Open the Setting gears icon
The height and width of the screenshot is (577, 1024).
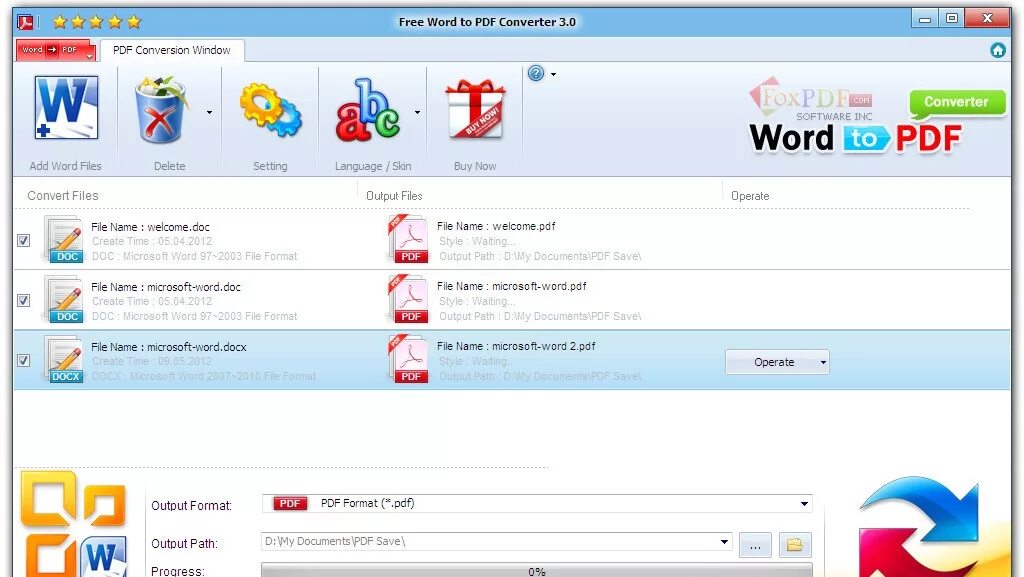[x=270, y=110]
